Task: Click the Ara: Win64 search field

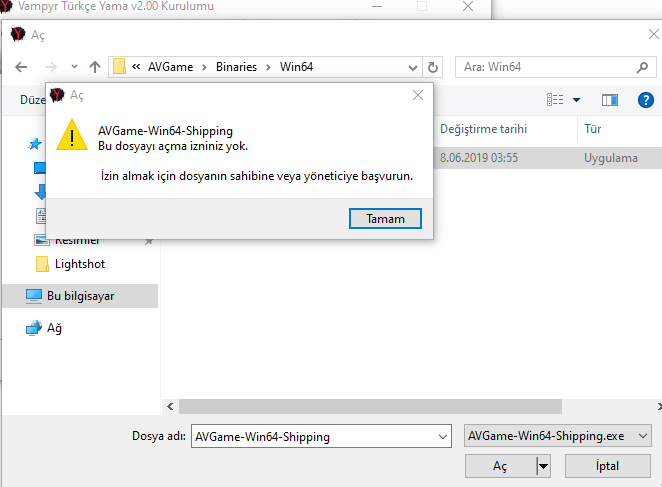Action: click(555, 67)
